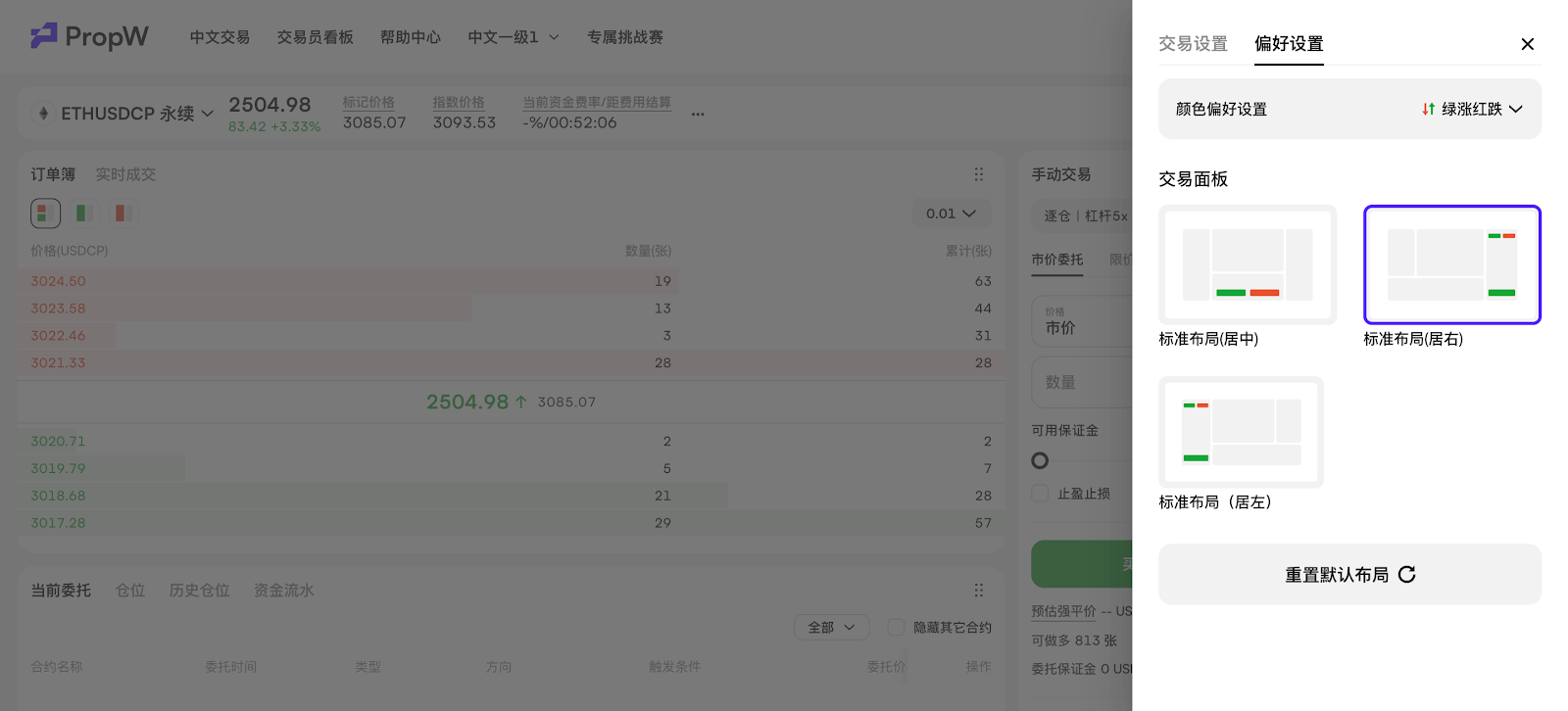Image resolution: width=1568 pixels, height=711 pixels.
Task: Click the 指数价格 label
Action: point(459,103)
